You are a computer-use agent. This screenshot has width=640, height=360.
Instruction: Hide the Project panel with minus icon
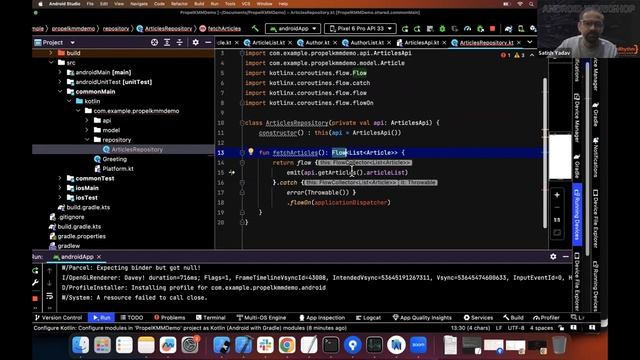pyautogui.click(x=208, y=42)
